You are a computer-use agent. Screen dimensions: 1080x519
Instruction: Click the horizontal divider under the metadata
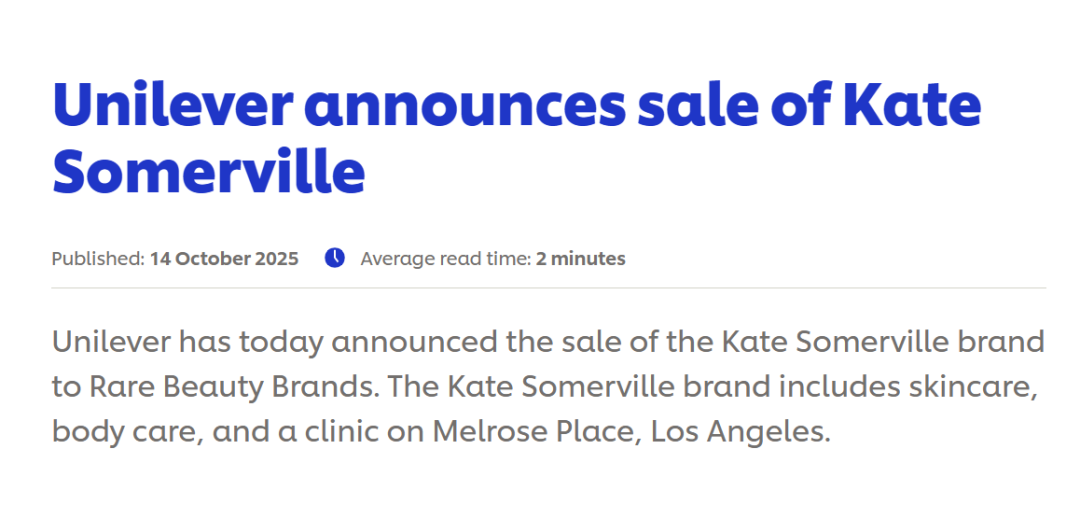(x=548, y=288)
